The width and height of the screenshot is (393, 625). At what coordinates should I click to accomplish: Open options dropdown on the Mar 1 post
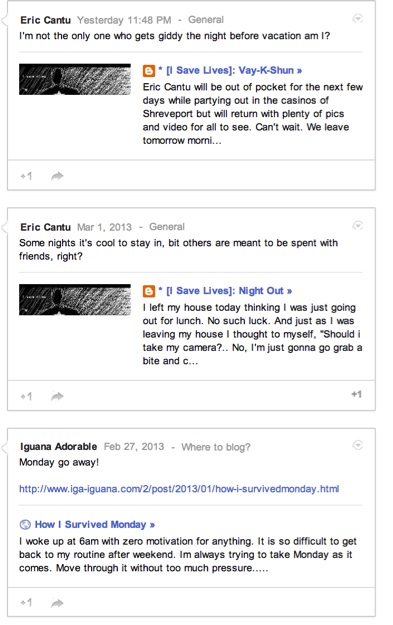(x=358, y=226)
